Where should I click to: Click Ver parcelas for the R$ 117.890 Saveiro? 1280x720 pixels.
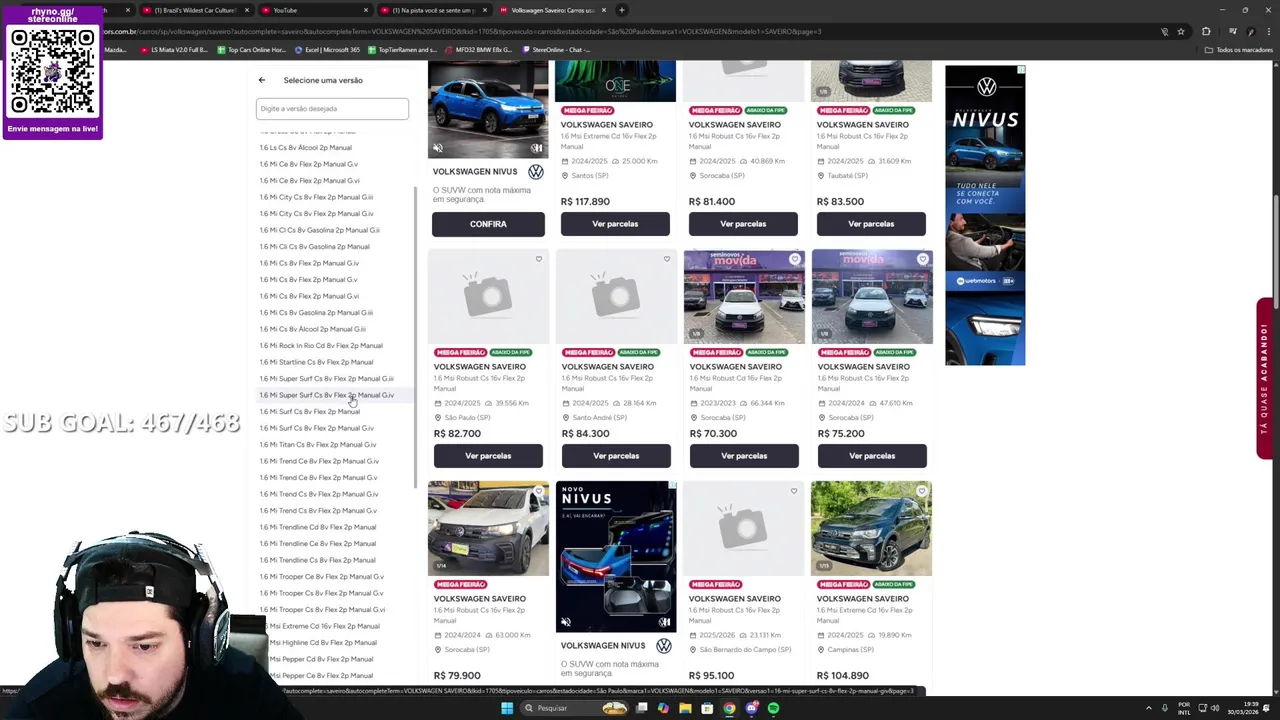click(615, 224)
